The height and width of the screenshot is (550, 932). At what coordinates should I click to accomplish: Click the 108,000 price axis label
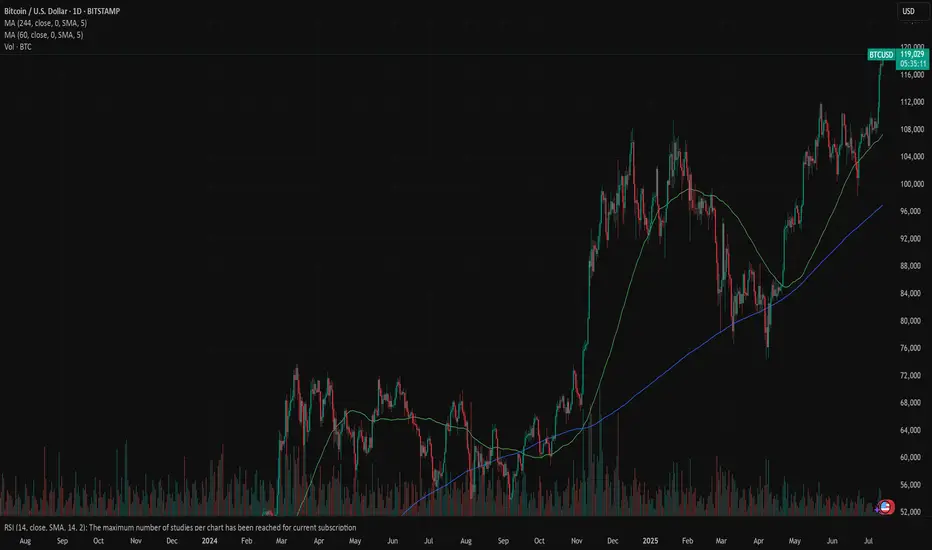[912, 130]
